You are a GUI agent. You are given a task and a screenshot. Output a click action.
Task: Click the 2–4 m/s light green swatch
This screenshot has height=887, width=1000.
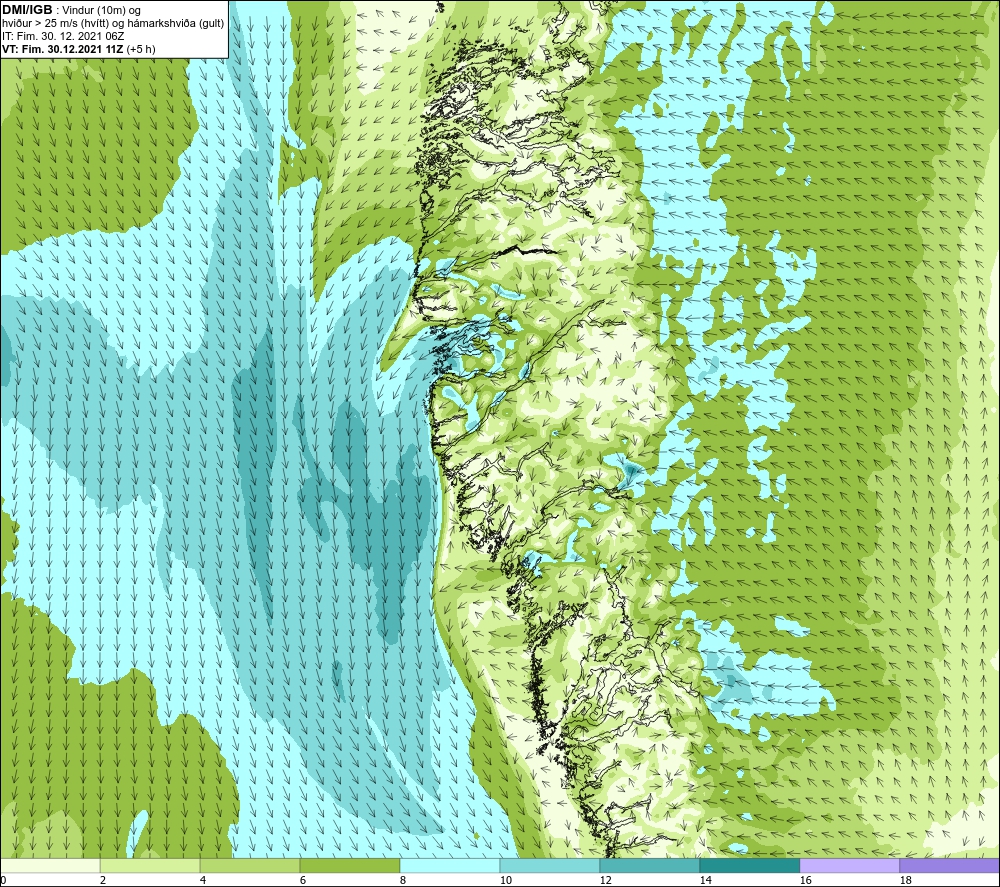tap(150, 865)
